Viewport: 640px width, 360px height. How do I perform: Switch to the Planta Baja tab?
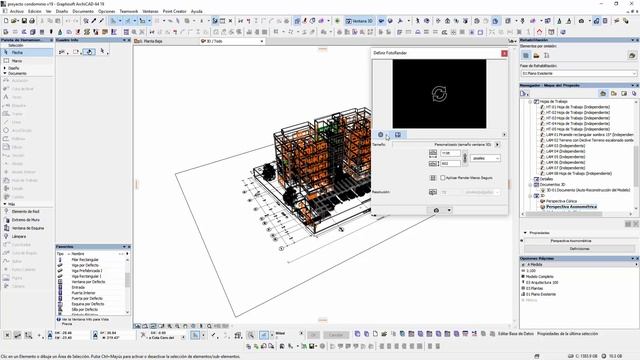167,41
